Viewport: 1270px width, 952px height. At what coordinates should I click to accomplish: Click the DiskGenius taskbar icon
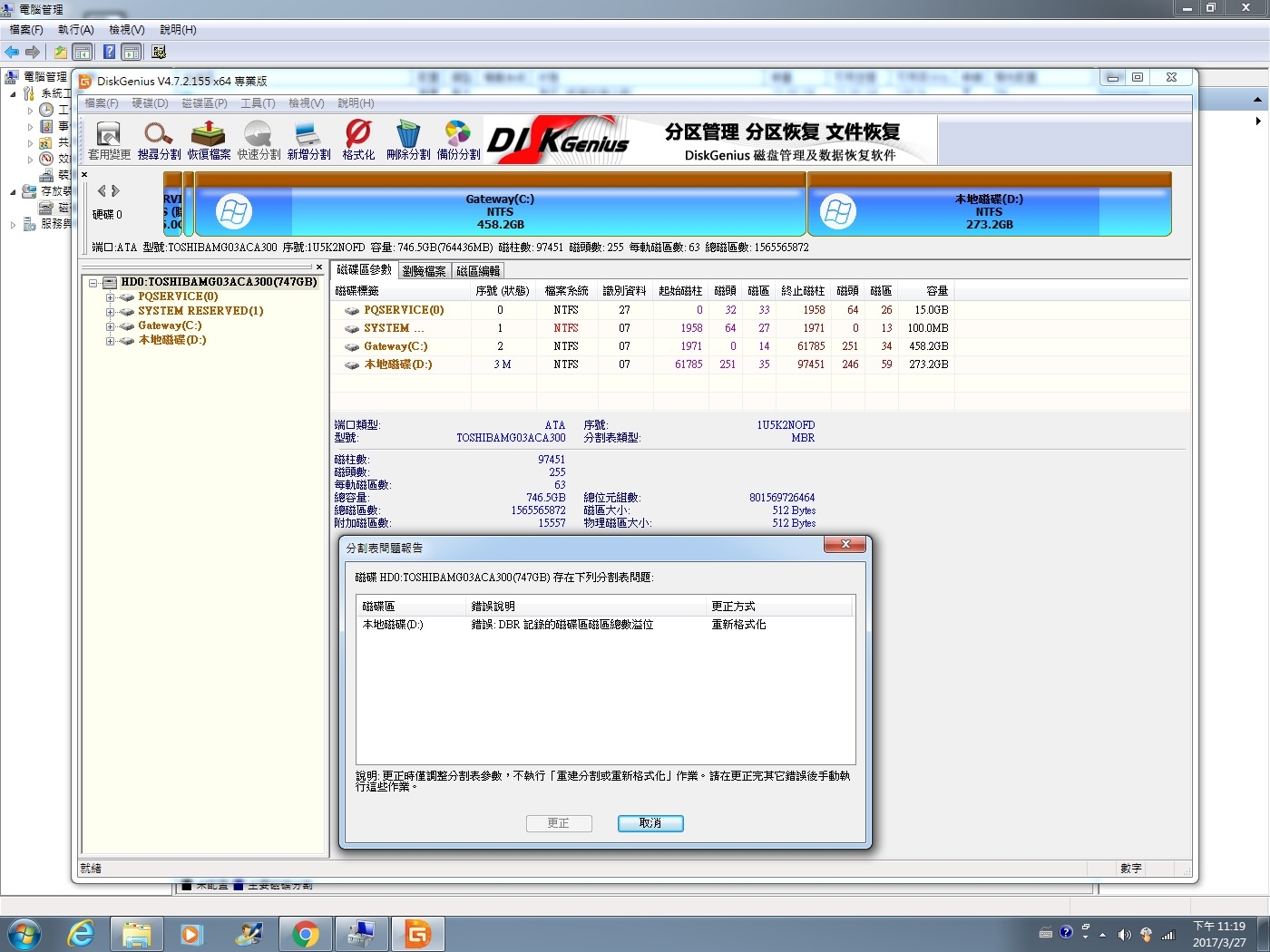click(x=417, y=933)
